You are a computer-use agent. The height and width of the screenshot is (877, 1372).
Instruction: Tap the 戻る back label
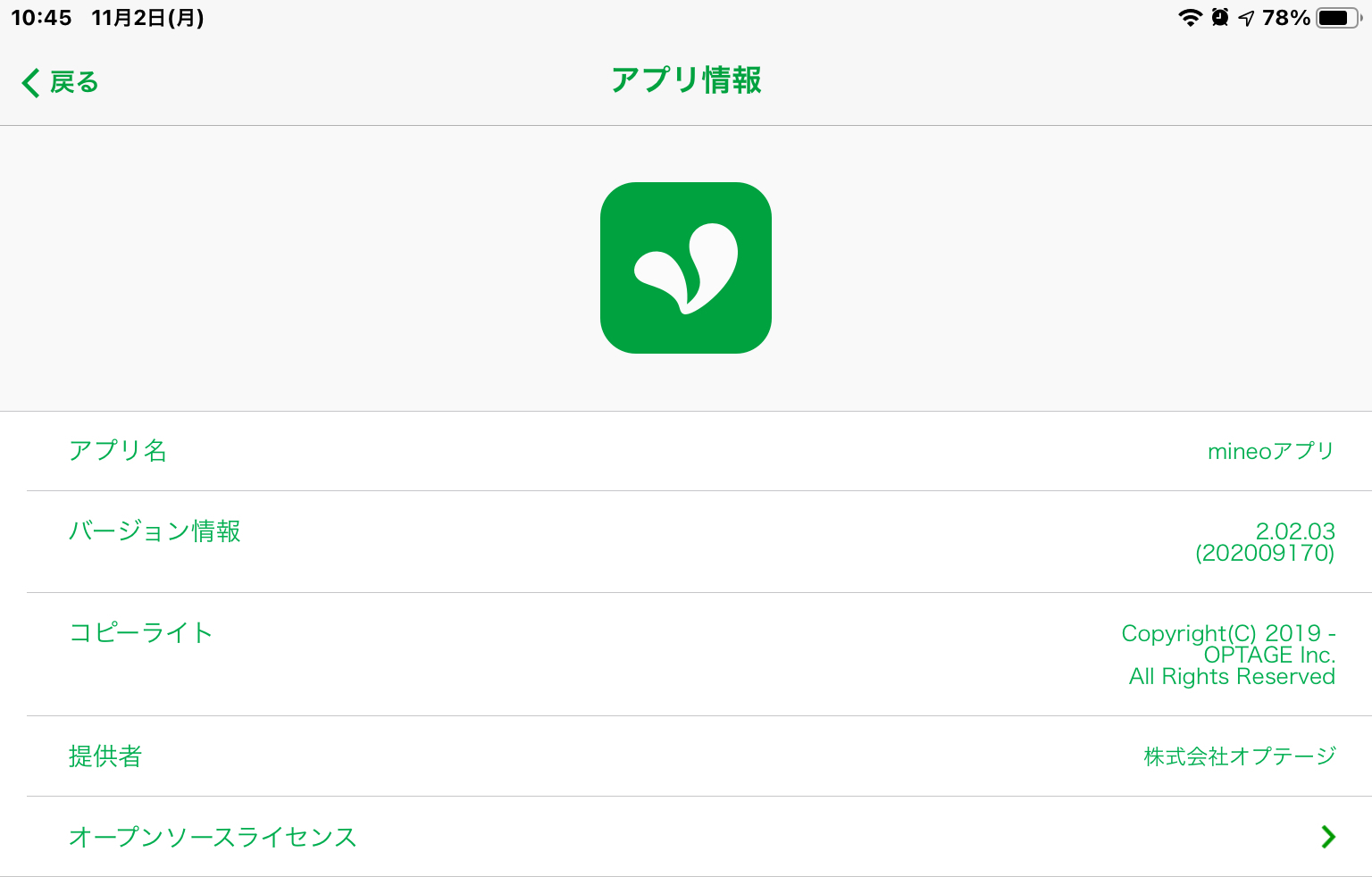tap(74, 82)
